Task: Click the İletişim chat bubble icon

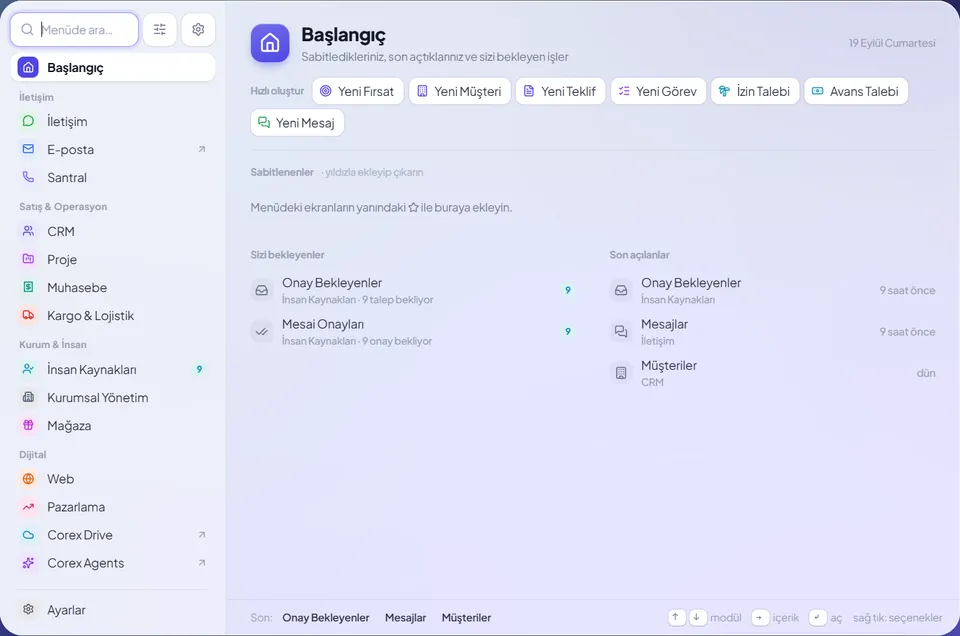Action: click(28, 121)
